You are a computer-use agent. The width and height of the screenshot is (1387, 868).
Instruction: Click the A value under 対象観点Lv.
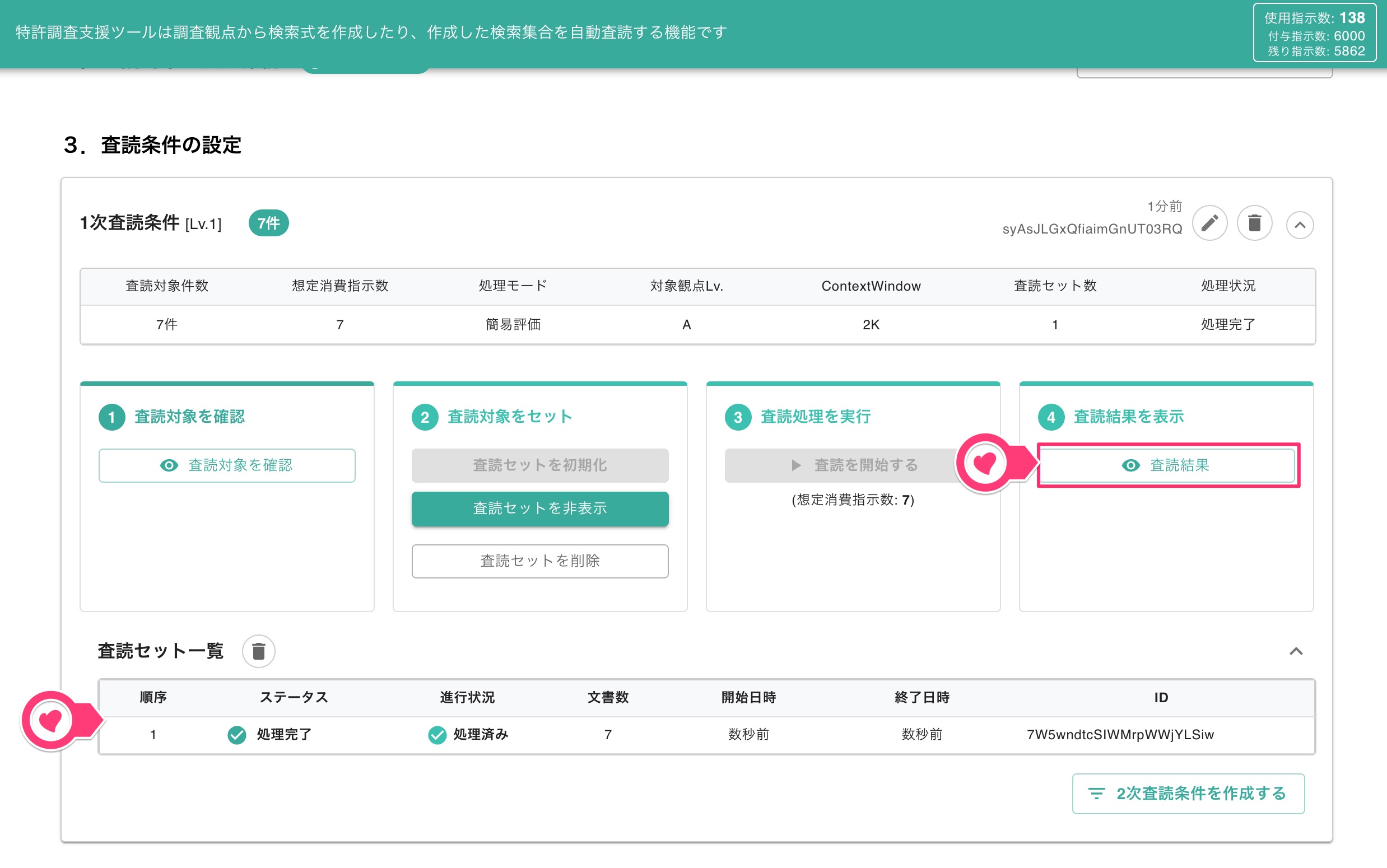(686, 325)
